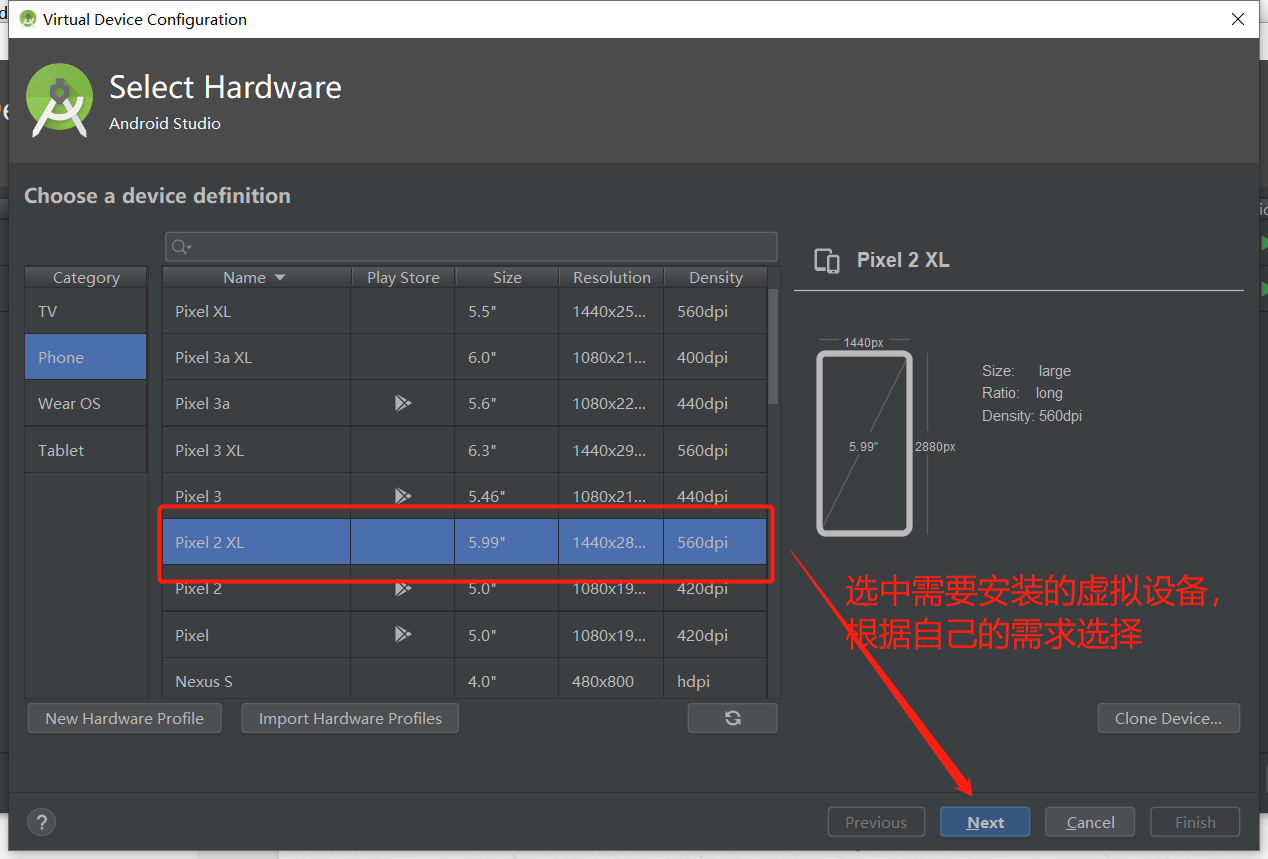The image size is (1268, 859).
Task: Click the Play Store icon in the Pixel row
Action: (x=402, y=634)
